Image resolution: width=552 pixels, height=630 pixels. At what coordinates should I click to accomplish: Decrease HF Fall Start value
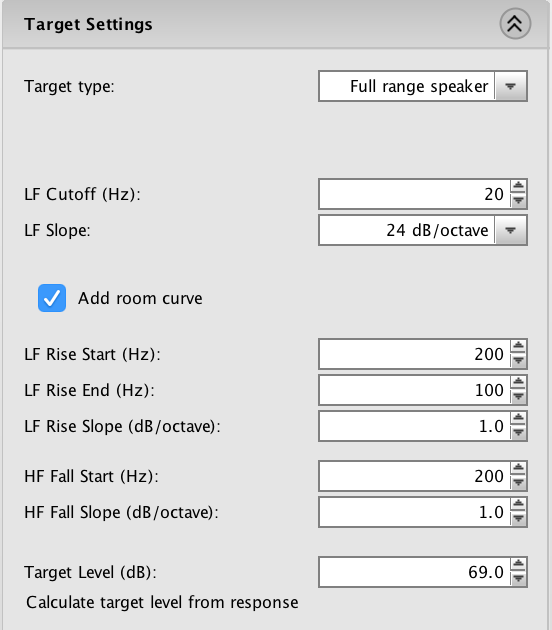519,483
